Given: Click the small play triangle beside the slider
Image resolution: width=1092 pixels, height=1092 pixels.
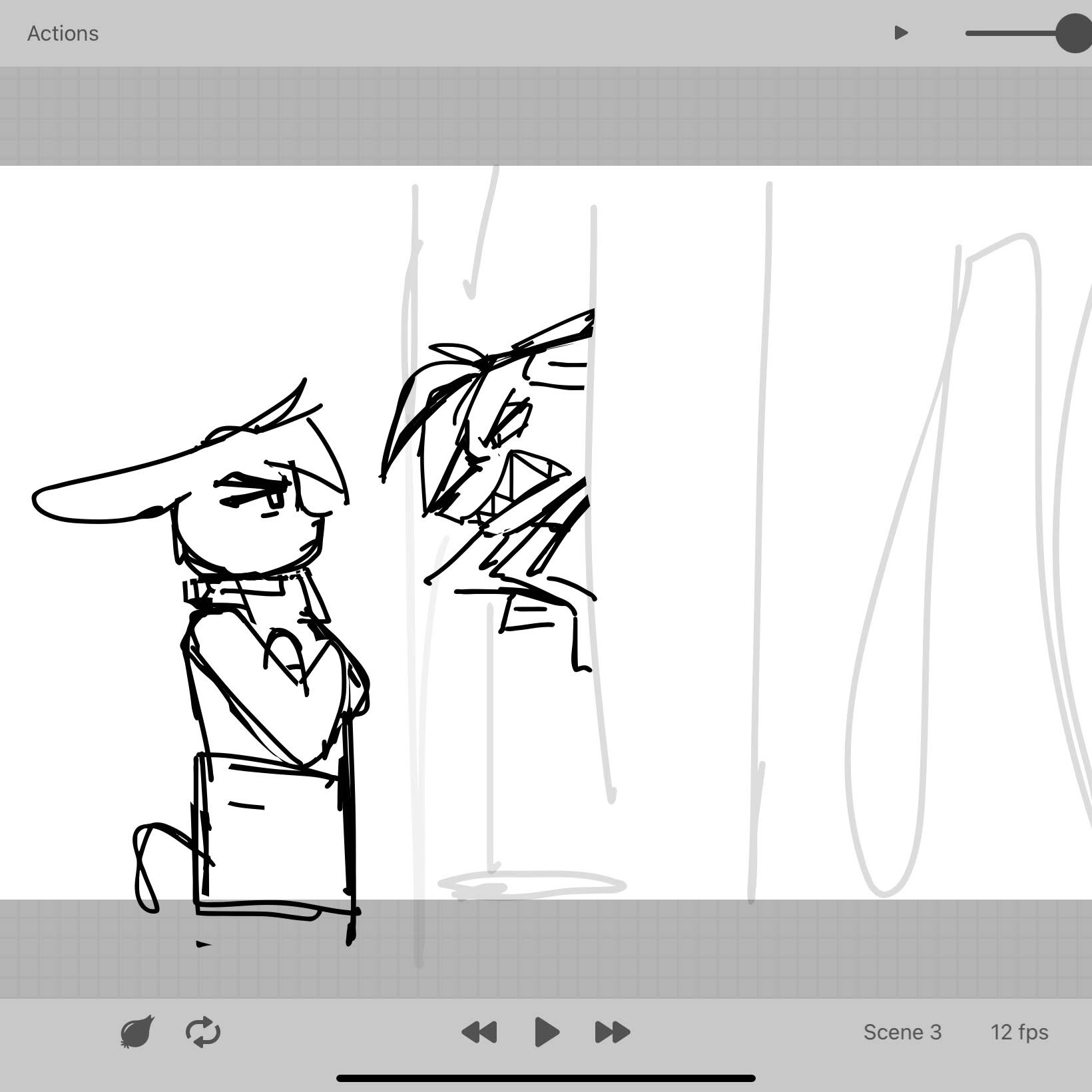Looking at the screenshot, I should [x=901, y=33].
